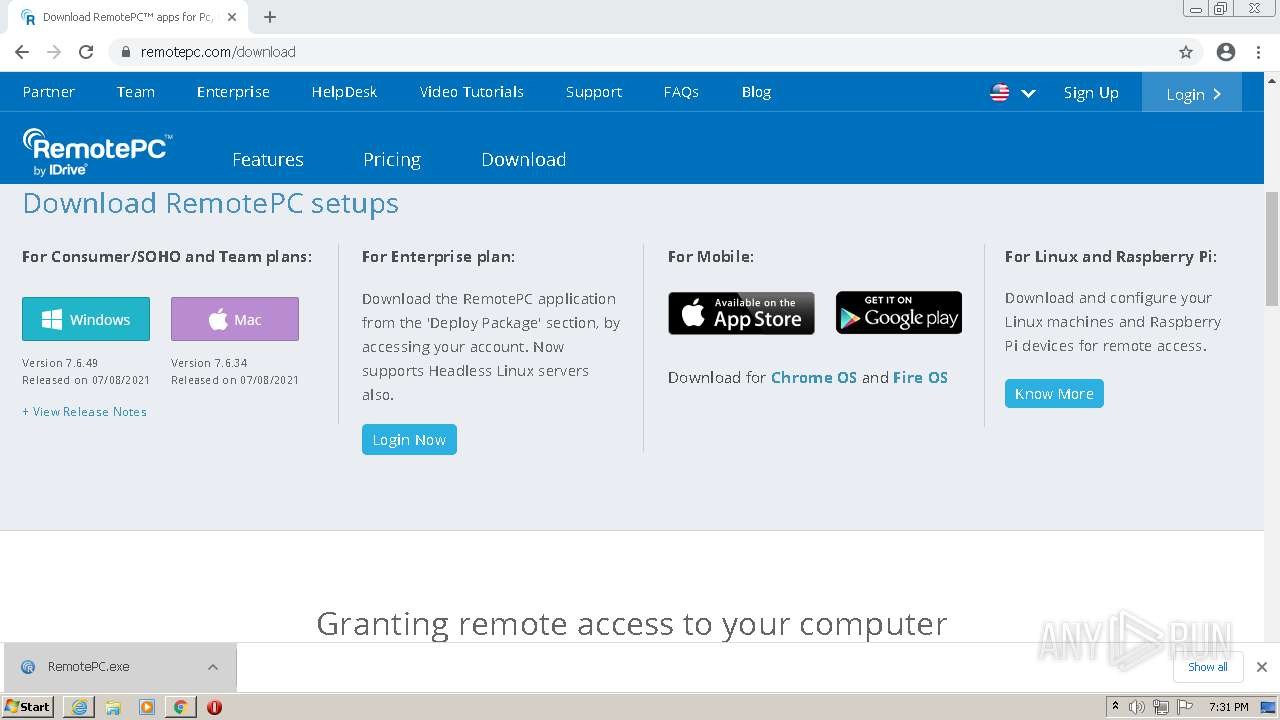Click the Action Center flag tray icon

tap(1185, 707)
